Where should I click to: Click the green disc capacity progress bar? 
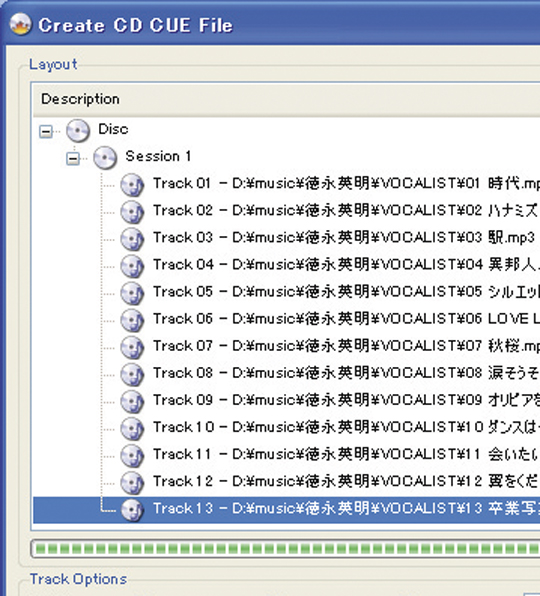(285, 549)
